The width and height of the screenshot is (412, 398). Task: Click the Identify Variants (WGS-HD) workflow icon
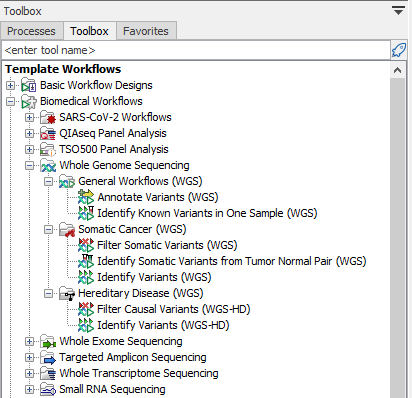point(86,325)
